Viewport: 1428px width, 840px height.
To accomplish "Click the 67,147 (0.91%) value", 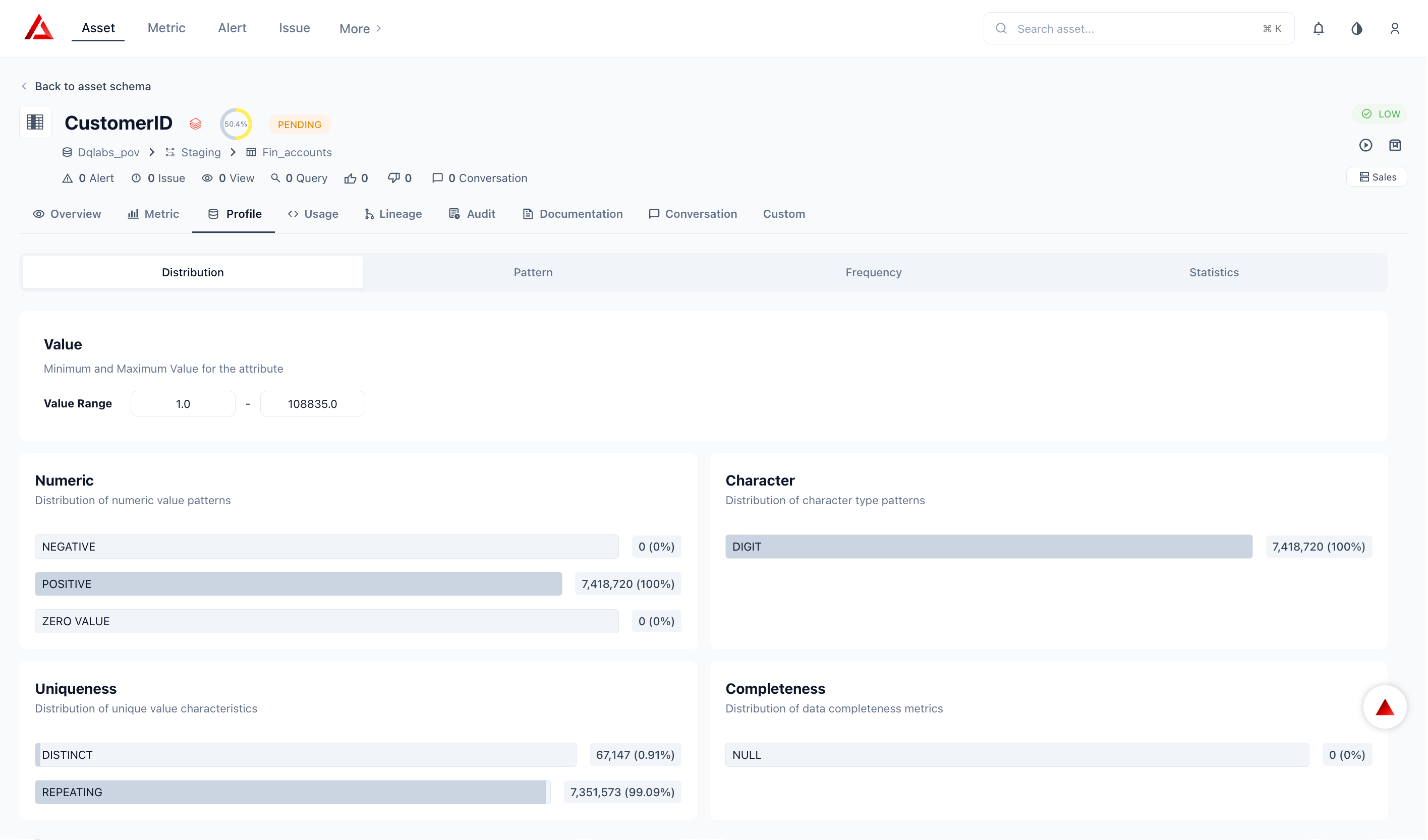I will pos(636,755).
